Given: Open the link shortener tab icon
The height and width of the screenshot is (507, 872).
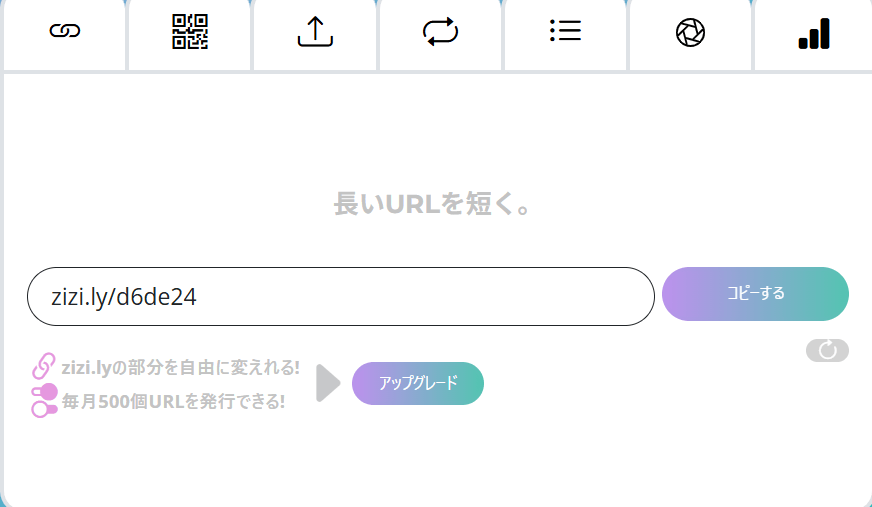Looking at the screenshot, I should point(65,32).
